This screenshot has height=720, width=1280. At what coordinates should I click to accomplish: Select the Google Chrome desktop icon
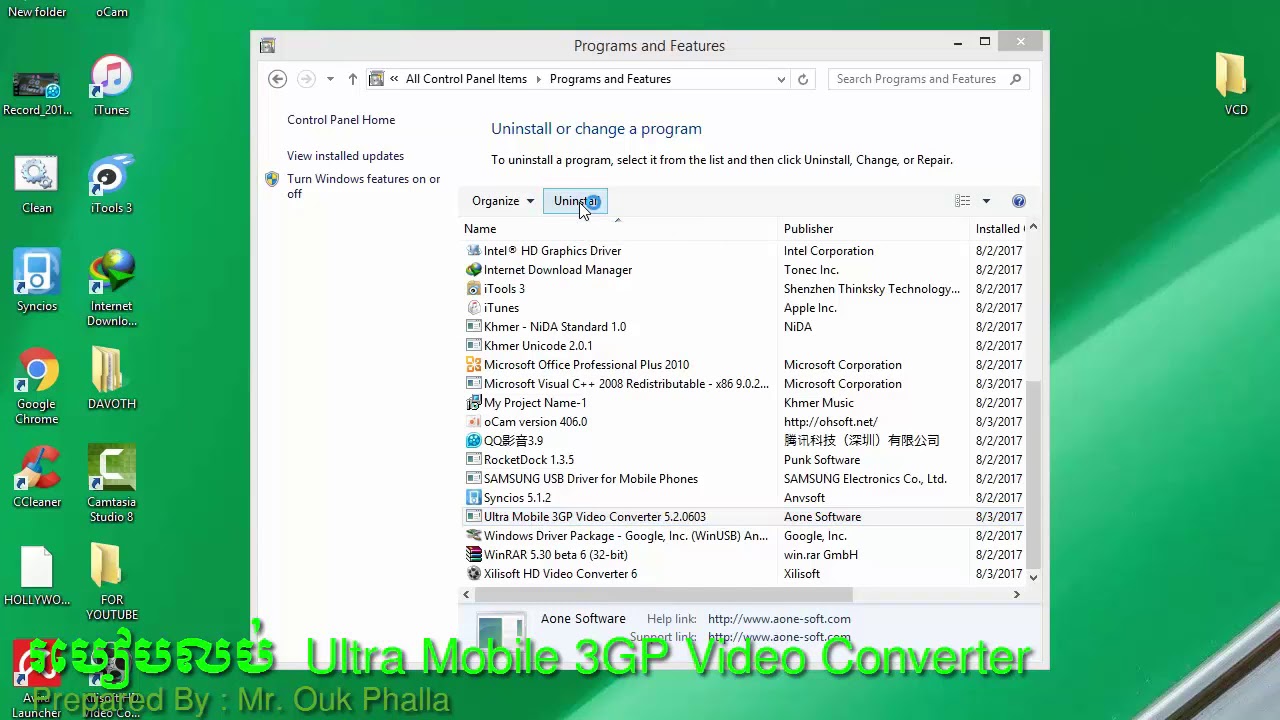(x=37, y=387)
